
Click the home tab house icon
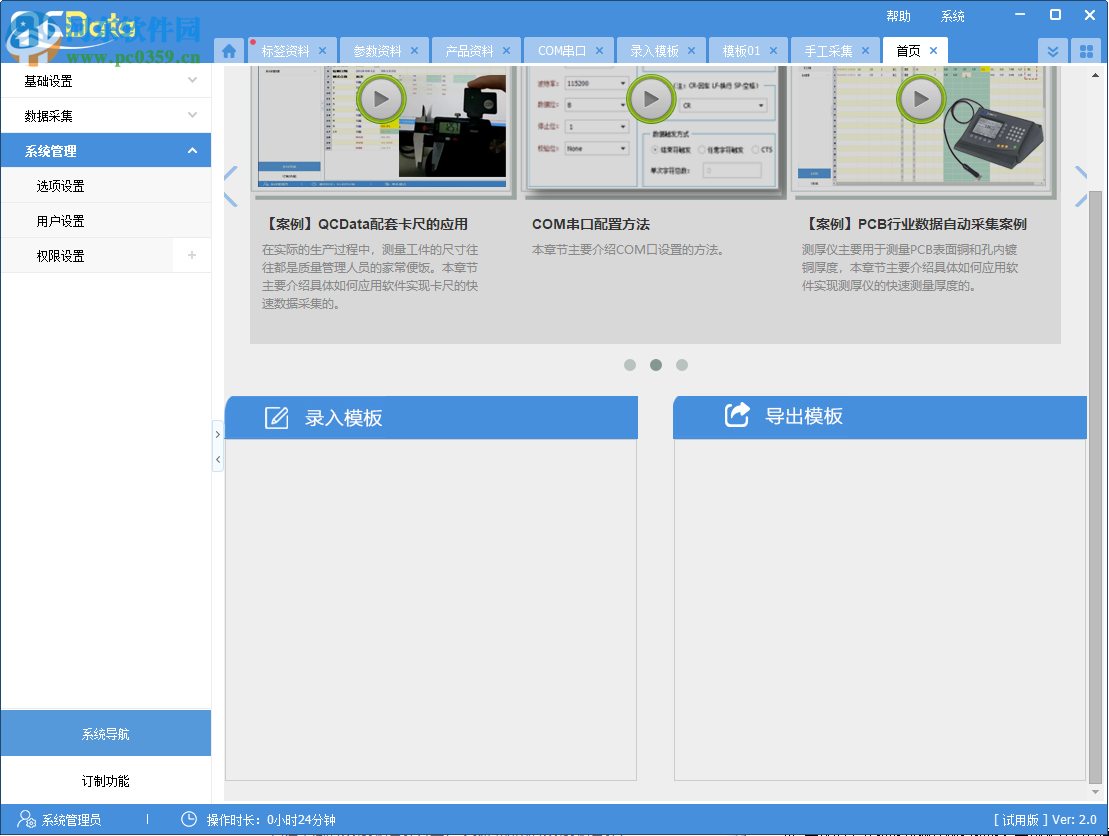(229, 50)
